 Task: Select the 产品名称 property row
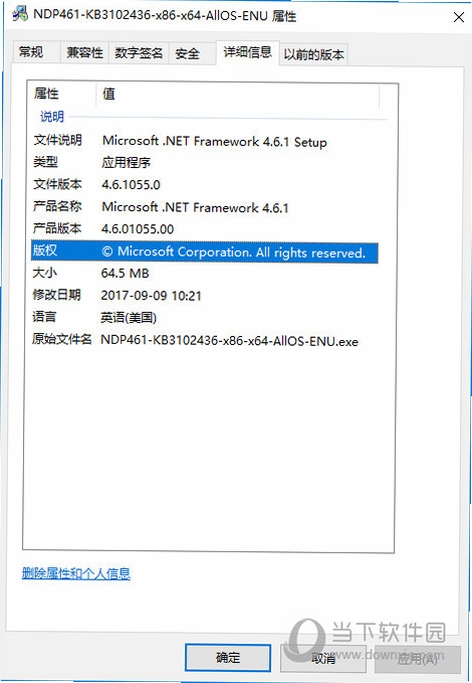click(x=205, y=207)
